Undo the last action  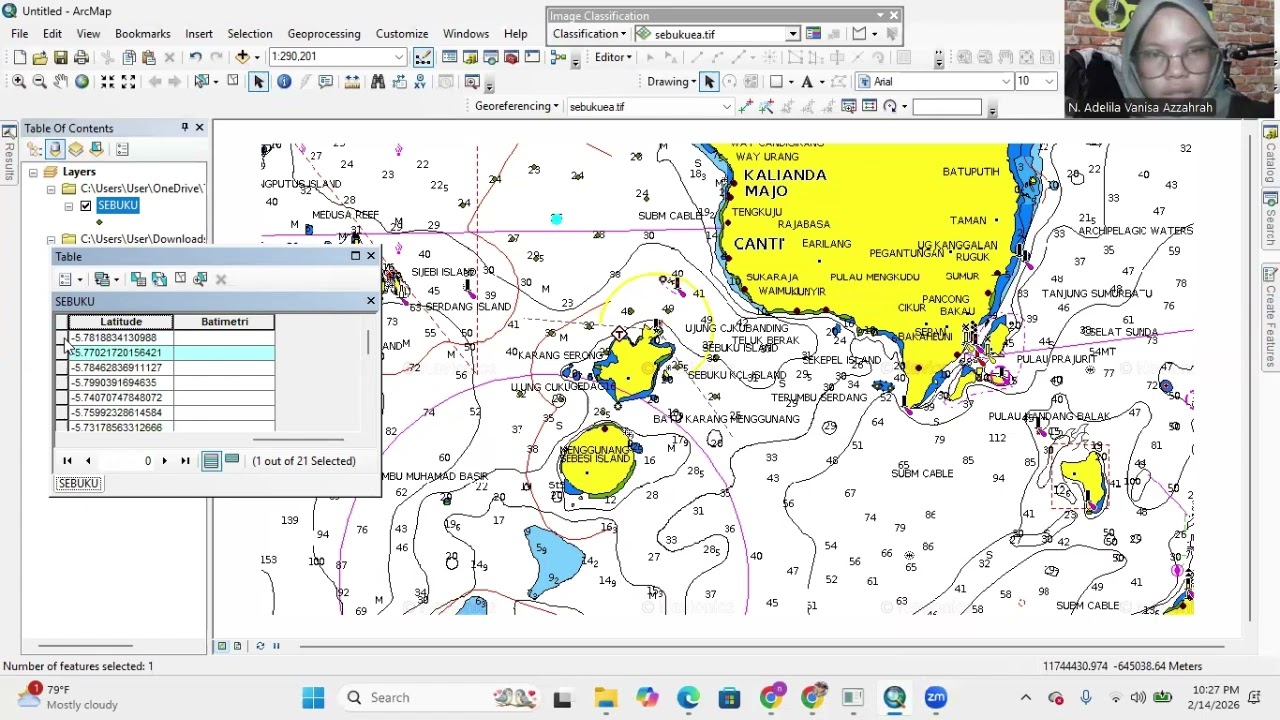point(196,57)
